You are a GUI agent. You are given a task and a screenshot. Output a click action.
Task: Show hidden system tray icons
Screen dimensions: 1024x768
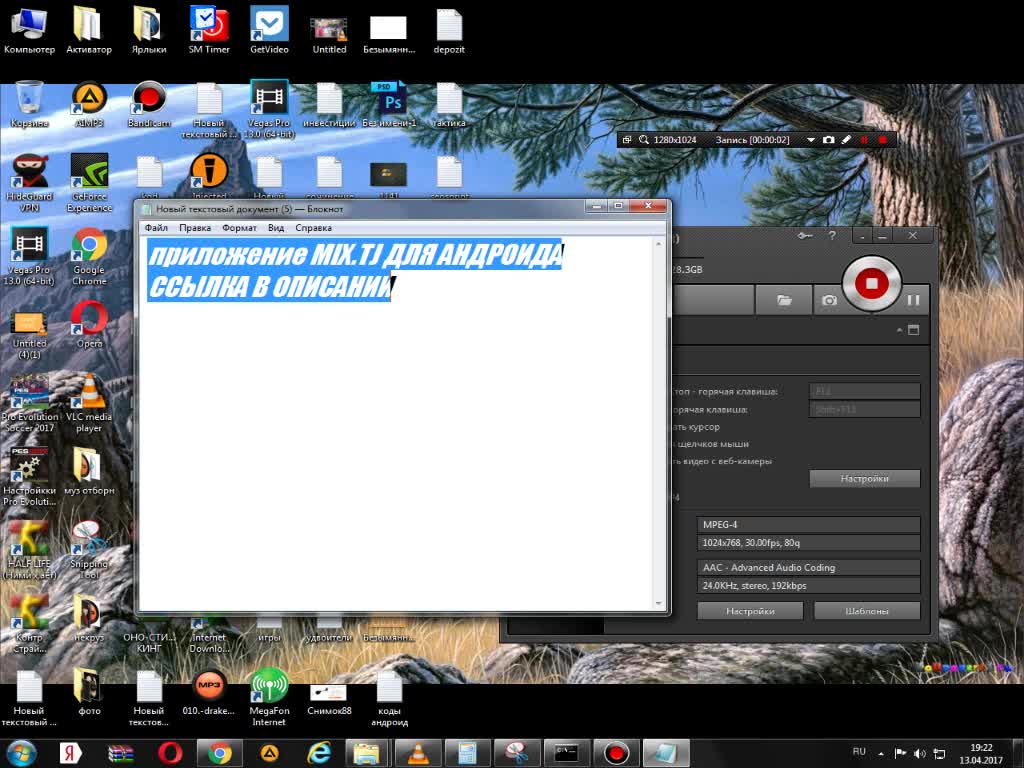[881, 752]
